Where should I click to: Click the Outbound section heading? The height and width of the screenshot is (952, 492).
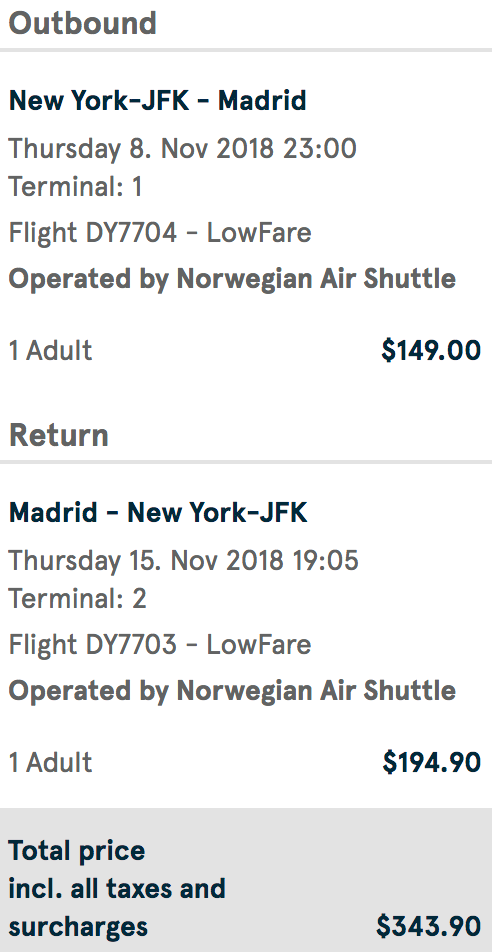[x=83, y=23]
